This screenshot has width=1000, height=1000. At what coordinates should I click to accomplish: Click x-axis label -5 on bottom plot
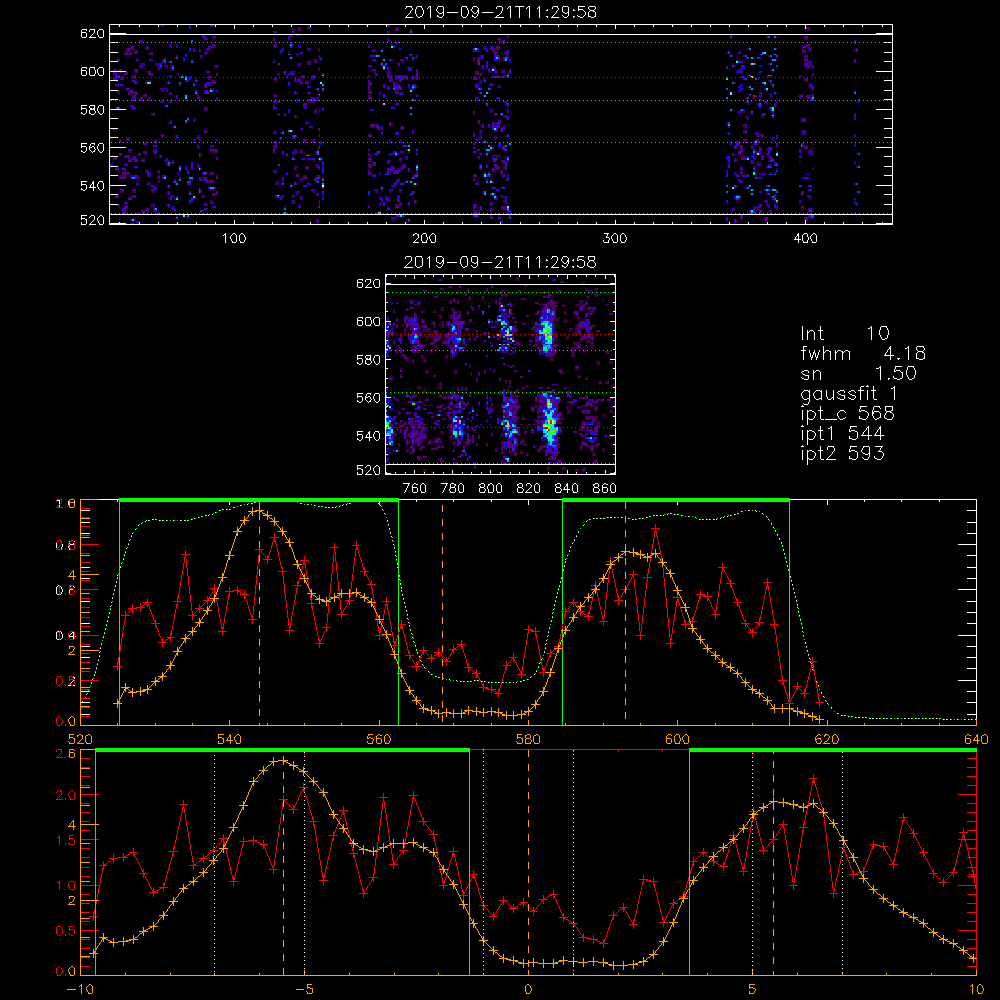pyautogui.click(x=304, y=990)
